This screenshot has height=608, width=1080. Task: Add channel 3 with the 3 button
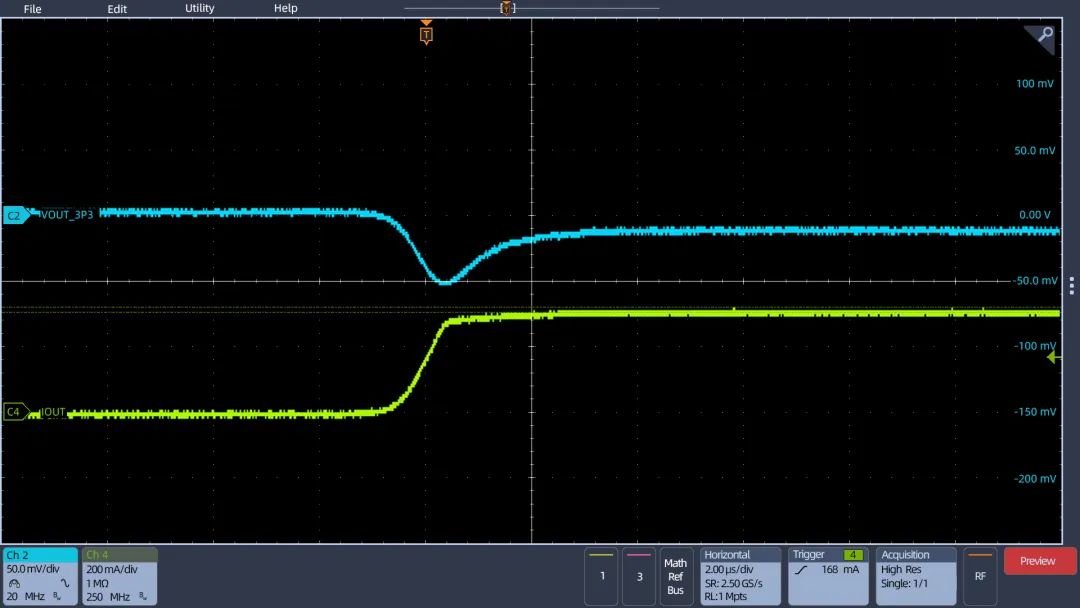(x=639, y=576)
